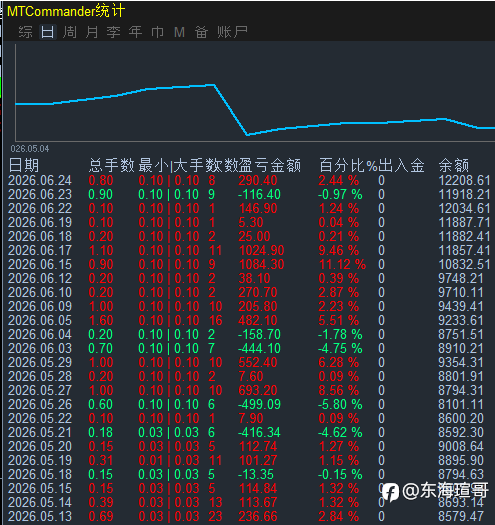Click the percentage 9.46 %
This screenshot has height=525, width=495.
tap(339, 250)
